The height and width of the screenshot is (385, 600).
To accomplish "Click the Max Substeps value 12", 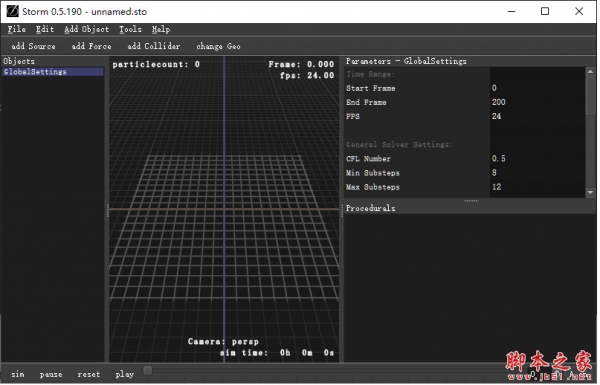I will click(496, 187).
